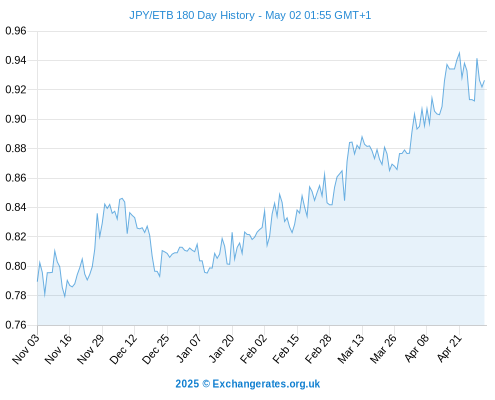The height and width of the screenshot is (400, 495).
Task: Click the 0.76 y-axis value label
Action: [16, 325]
